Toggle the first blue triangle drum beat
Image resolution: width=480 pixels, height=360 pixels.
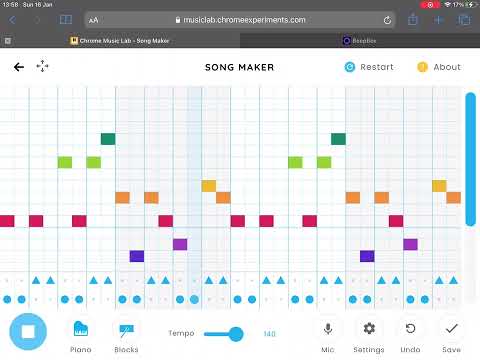(x=36, y=280)
